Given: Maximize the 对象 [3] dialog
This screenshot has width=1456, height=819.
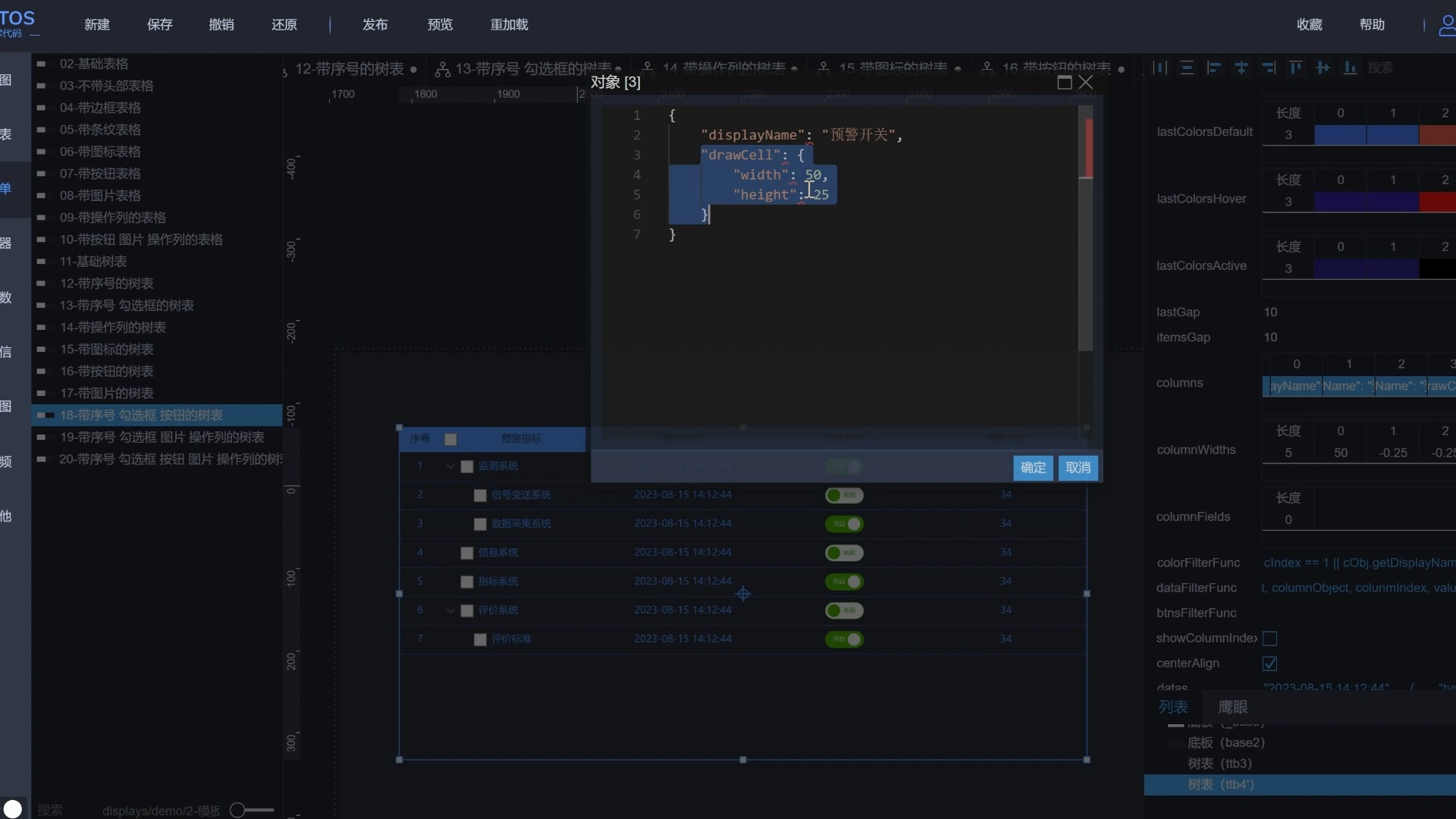Looking at the screenshot, I should tap(1065, 82).
